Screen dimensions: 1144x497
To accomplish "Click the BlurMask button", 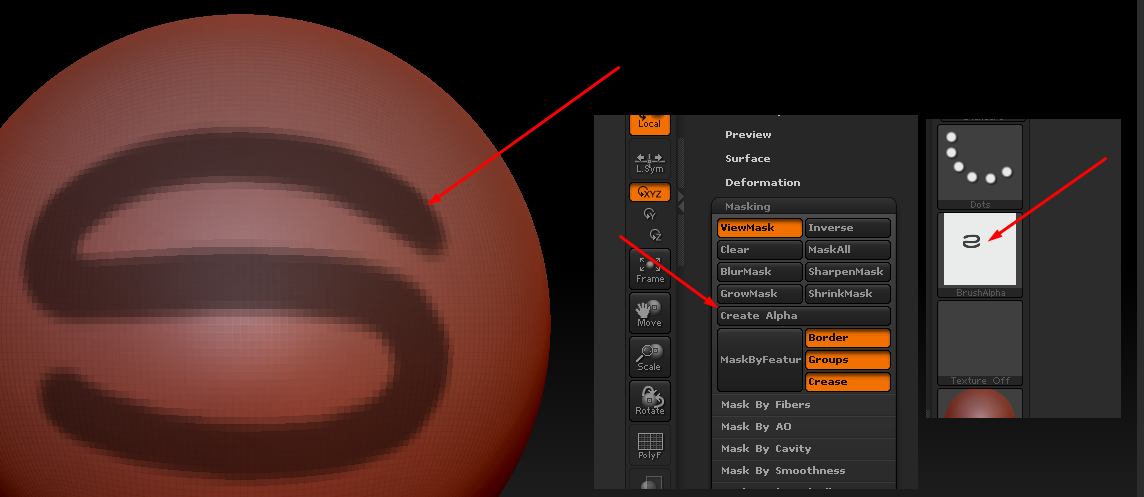I will tap(760, 271).
